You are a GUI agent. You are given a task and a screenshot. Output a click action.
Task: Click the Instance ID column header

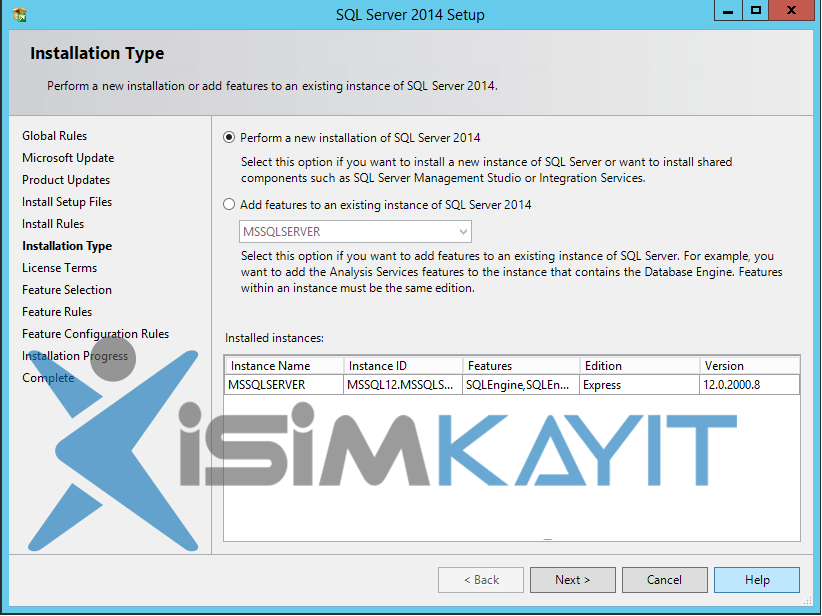(x=402, y=366)
